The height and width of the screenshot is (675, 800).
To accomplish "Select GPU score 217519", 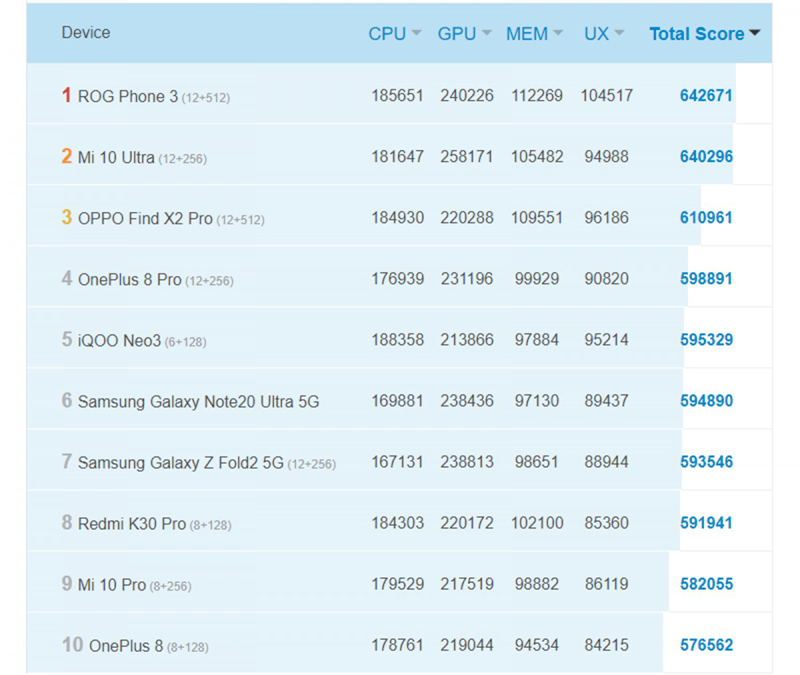I will [x=467, y=584].
